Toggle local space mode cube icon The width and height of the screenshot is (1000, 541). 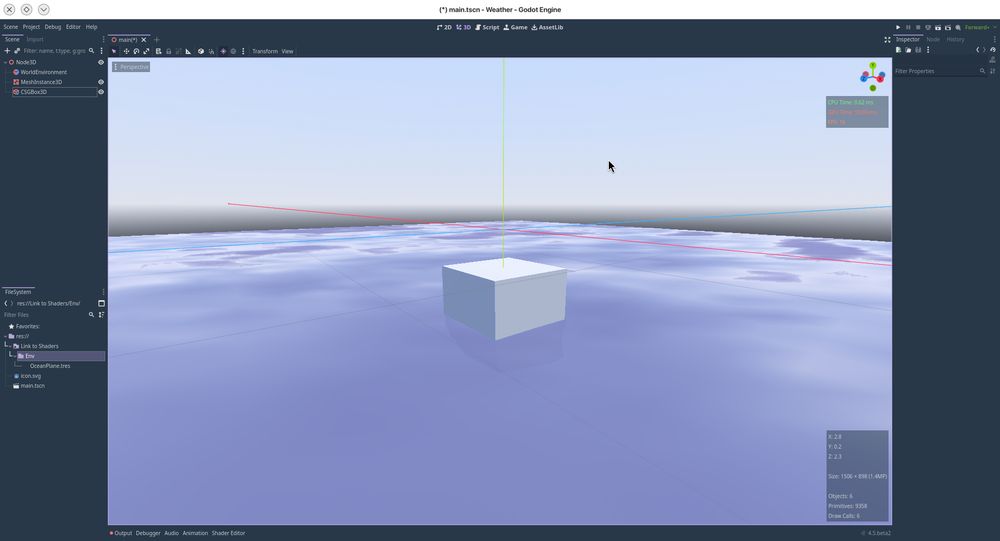tap(201, 51)
